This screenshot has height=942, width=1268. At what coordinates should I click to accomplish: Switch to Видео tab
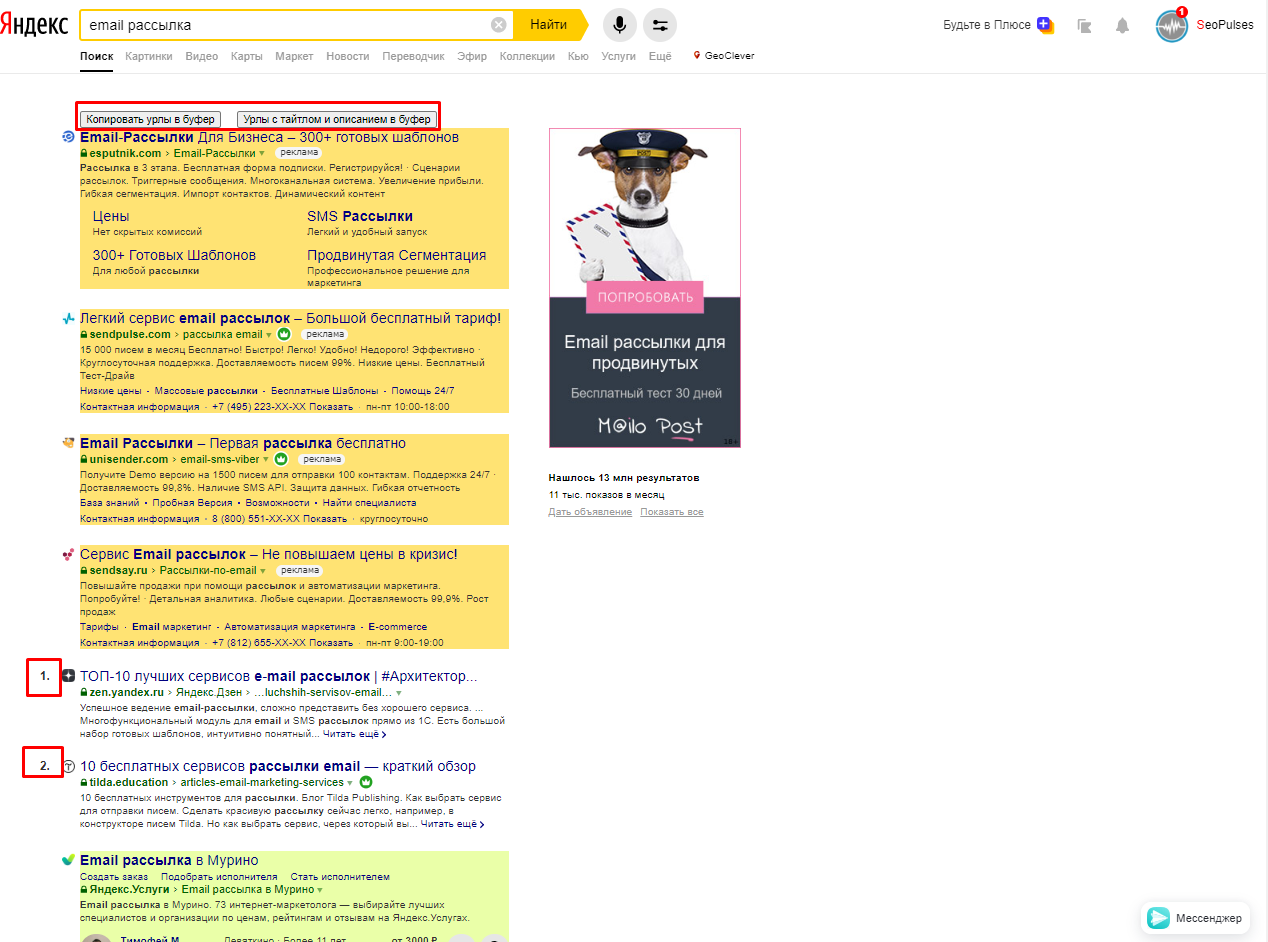click(202, 56)
